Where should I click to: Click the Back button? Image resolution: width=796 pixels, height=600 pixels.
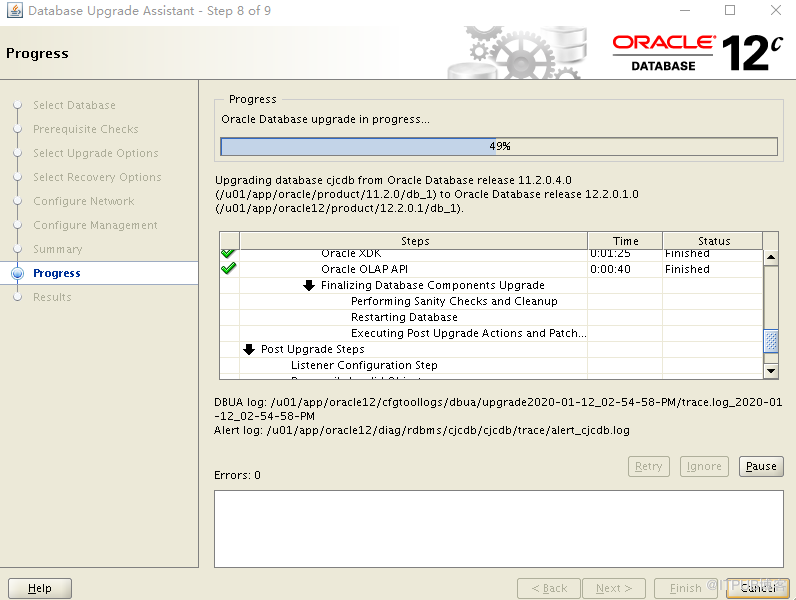click(x=549, y=588)
